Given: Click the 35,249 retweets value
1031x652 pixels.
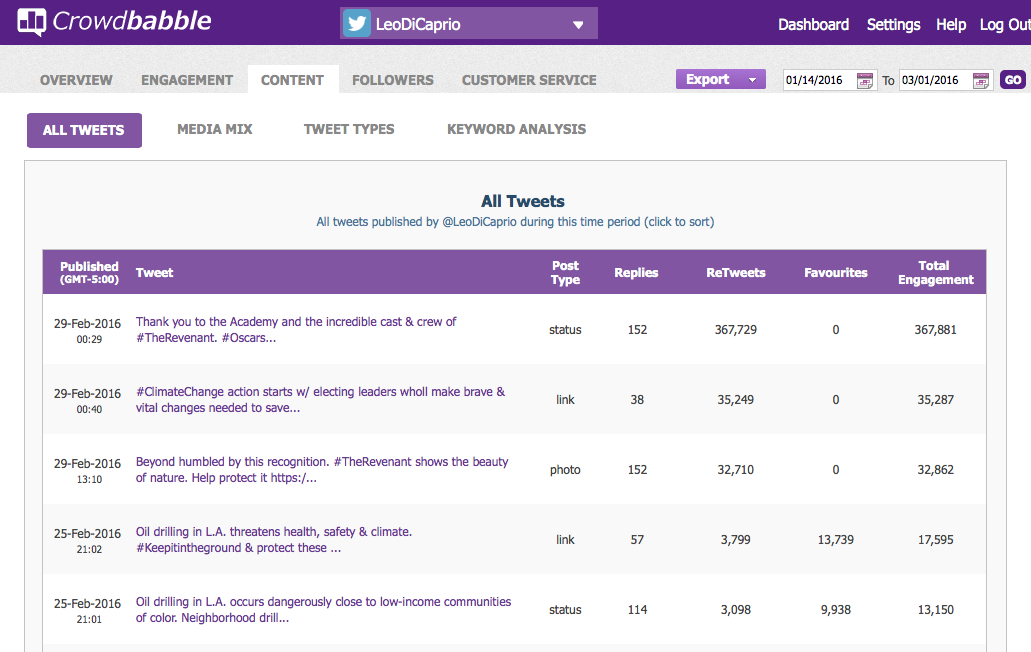Looking at the screenshot, I should coord(736,400).
